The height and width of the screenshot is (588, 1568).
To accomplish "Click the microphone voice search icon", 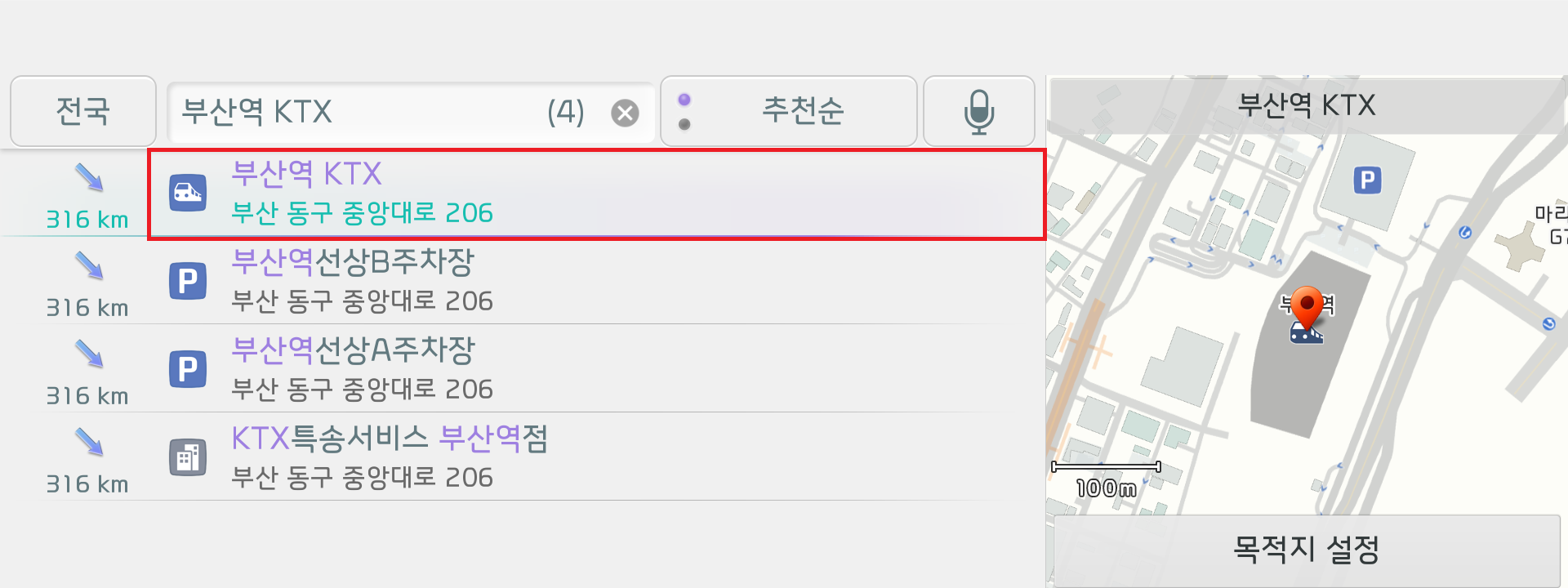I will point(978,112).
